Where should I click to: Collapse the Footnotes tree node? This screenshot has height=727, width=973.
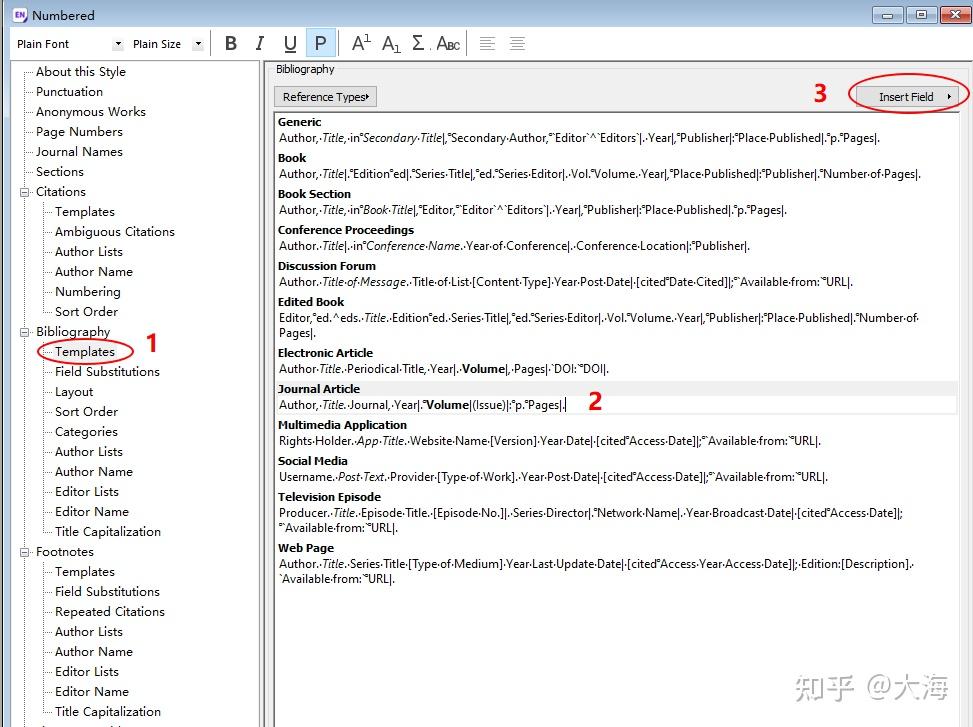coord(25,552)
